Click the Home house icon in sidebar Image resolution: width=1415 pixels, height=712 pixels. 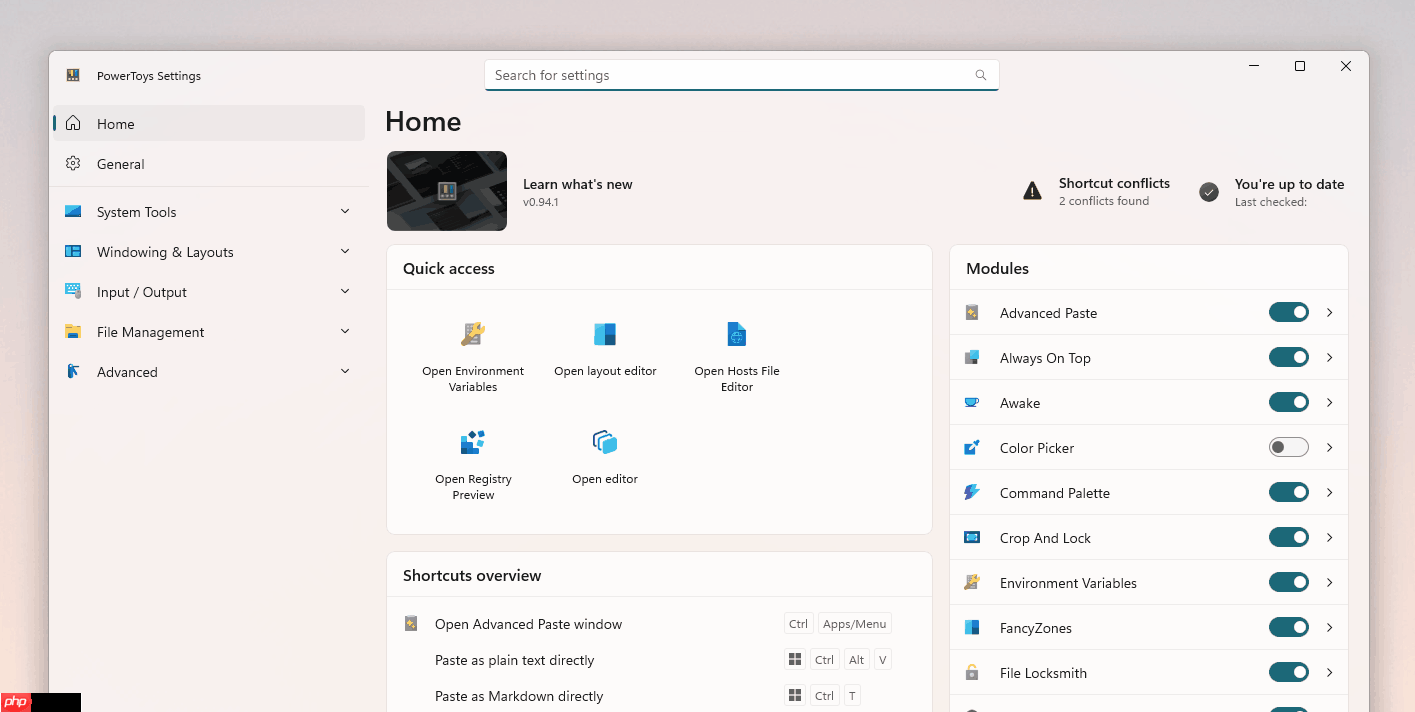73,124
